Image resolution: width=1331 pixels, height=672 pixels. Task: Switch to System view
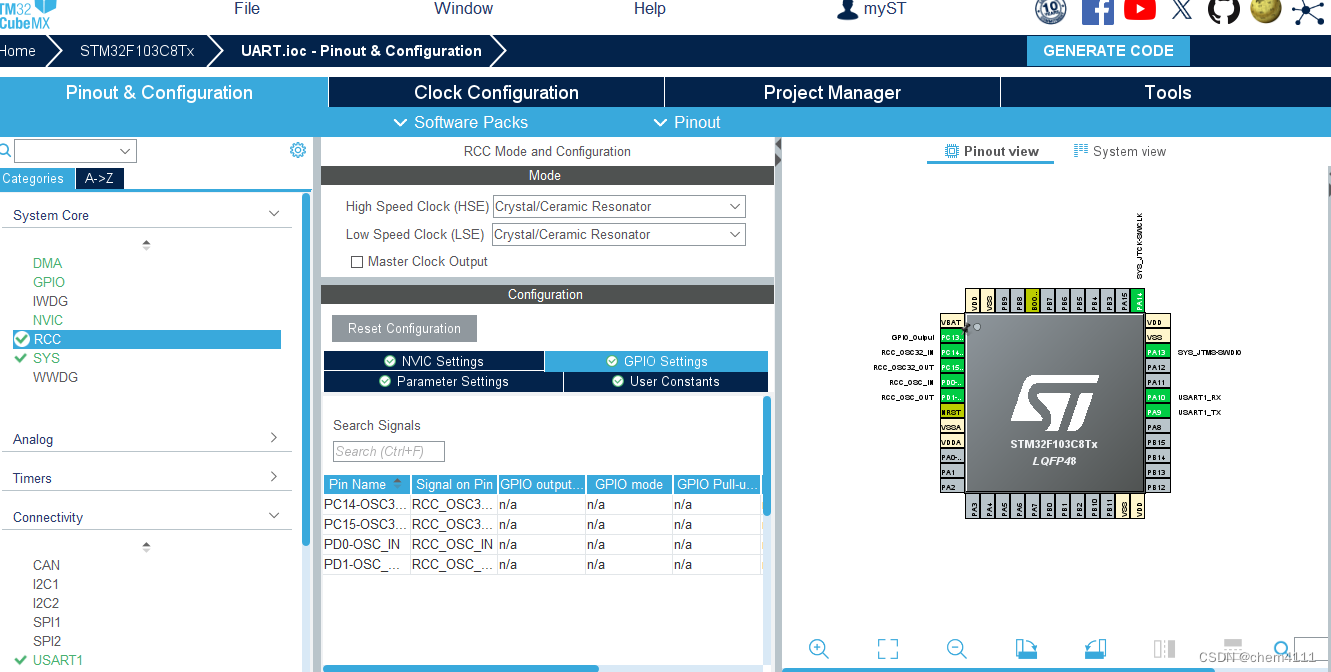coord(1119,152)
